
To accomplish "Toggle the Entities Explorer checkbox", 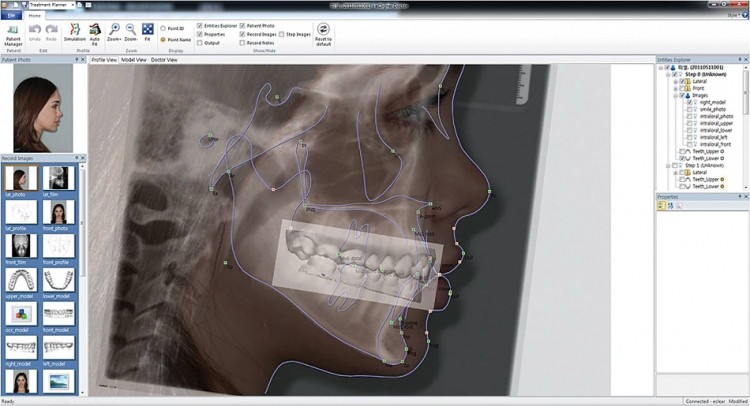I will [x=200, y=26].
